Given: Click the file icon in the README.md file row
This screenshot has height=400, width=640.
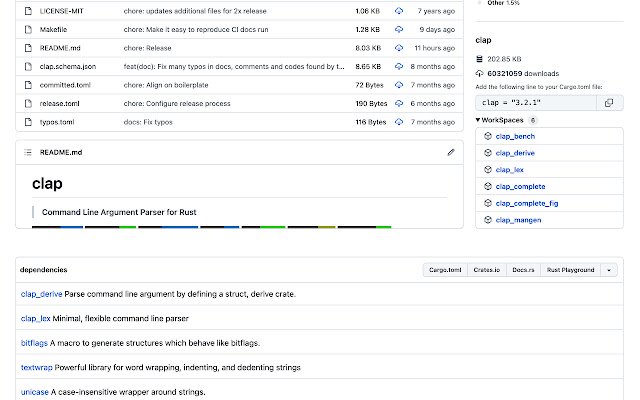Looking at the screenshot, I should click(x=28, y=48).
